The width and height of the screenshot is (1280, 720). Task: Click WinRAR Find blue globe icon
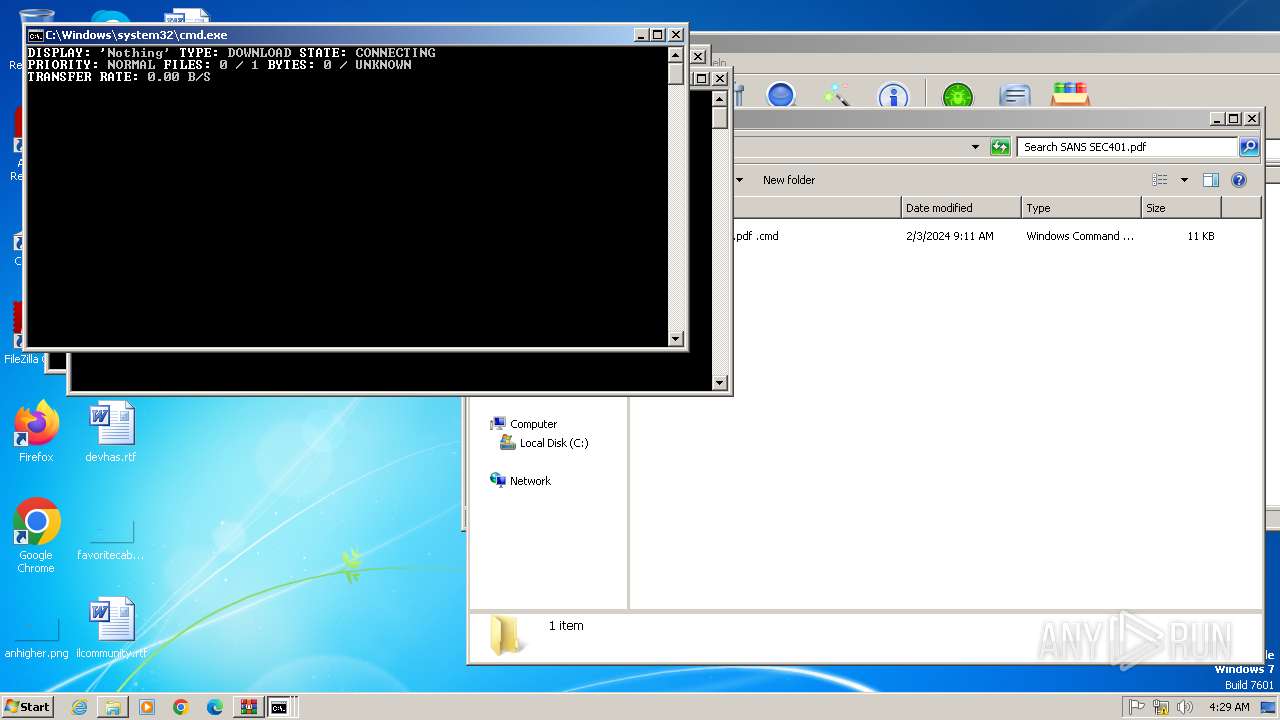781,95
